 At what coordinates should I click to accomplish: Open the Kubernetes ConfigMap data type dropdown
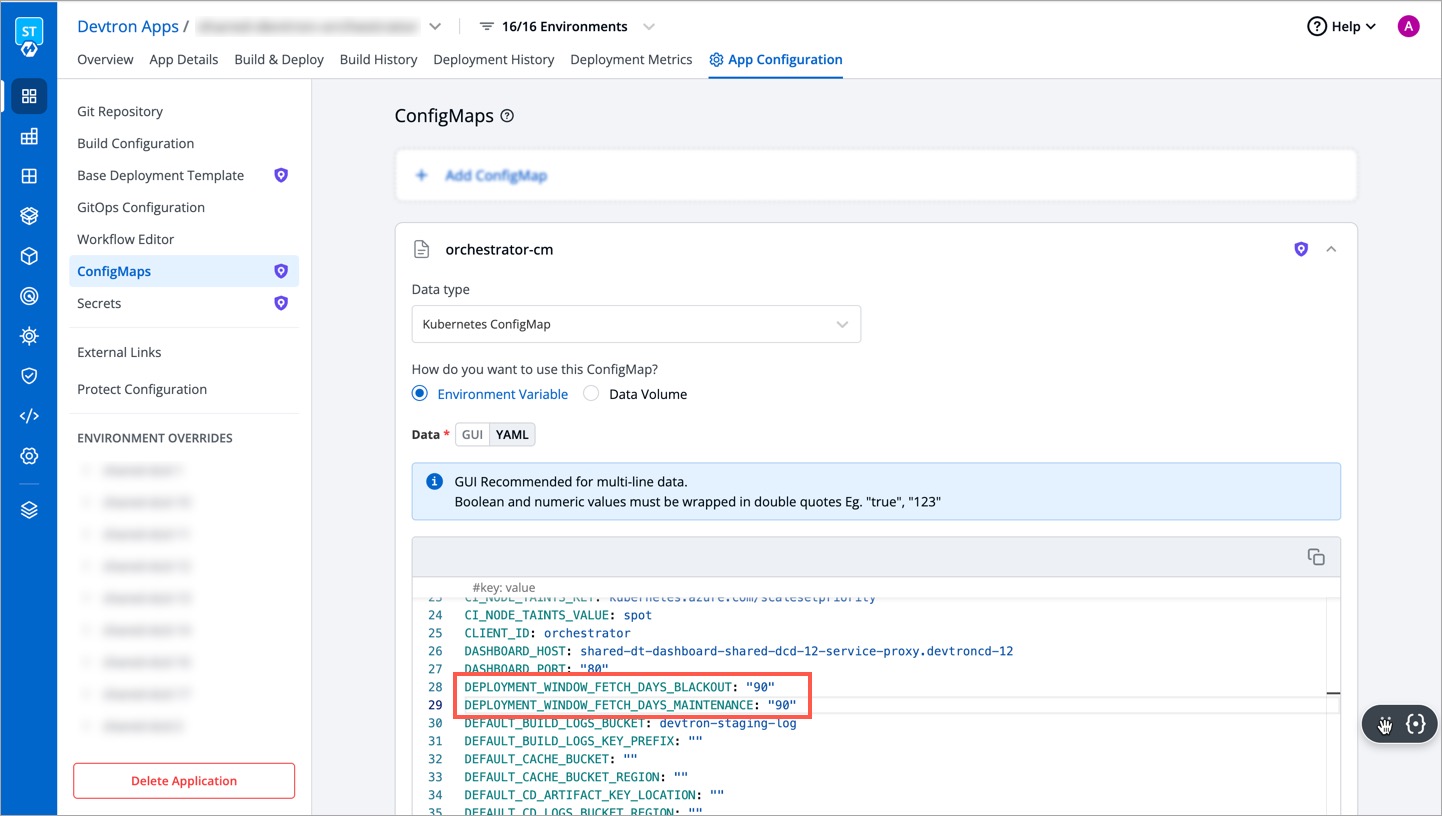pos(636,324)
